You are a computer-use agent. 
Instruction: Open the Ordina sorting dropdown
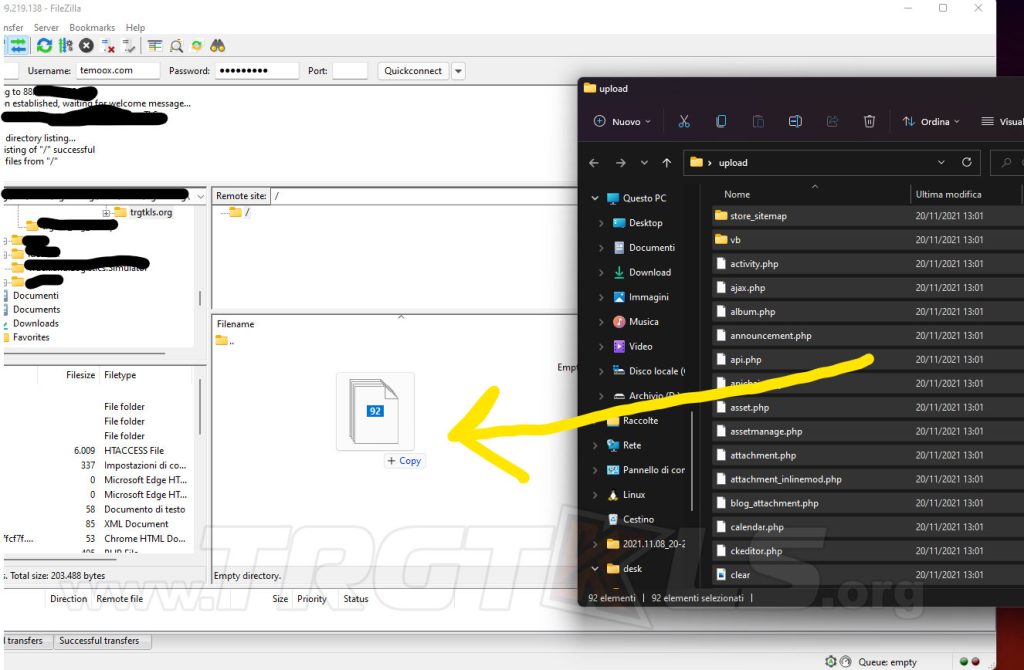coord(930,121)
